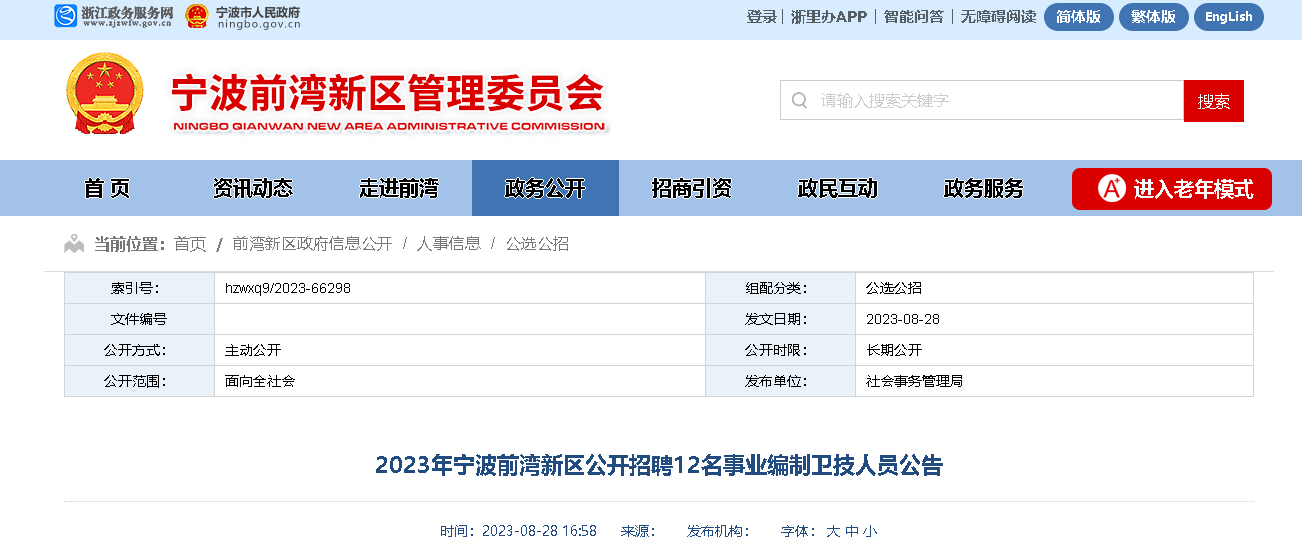Open the 招商引资 navigation tab
Viewport: 1302px width, 554px height.
pyautogui.click(x=691, y=188)
